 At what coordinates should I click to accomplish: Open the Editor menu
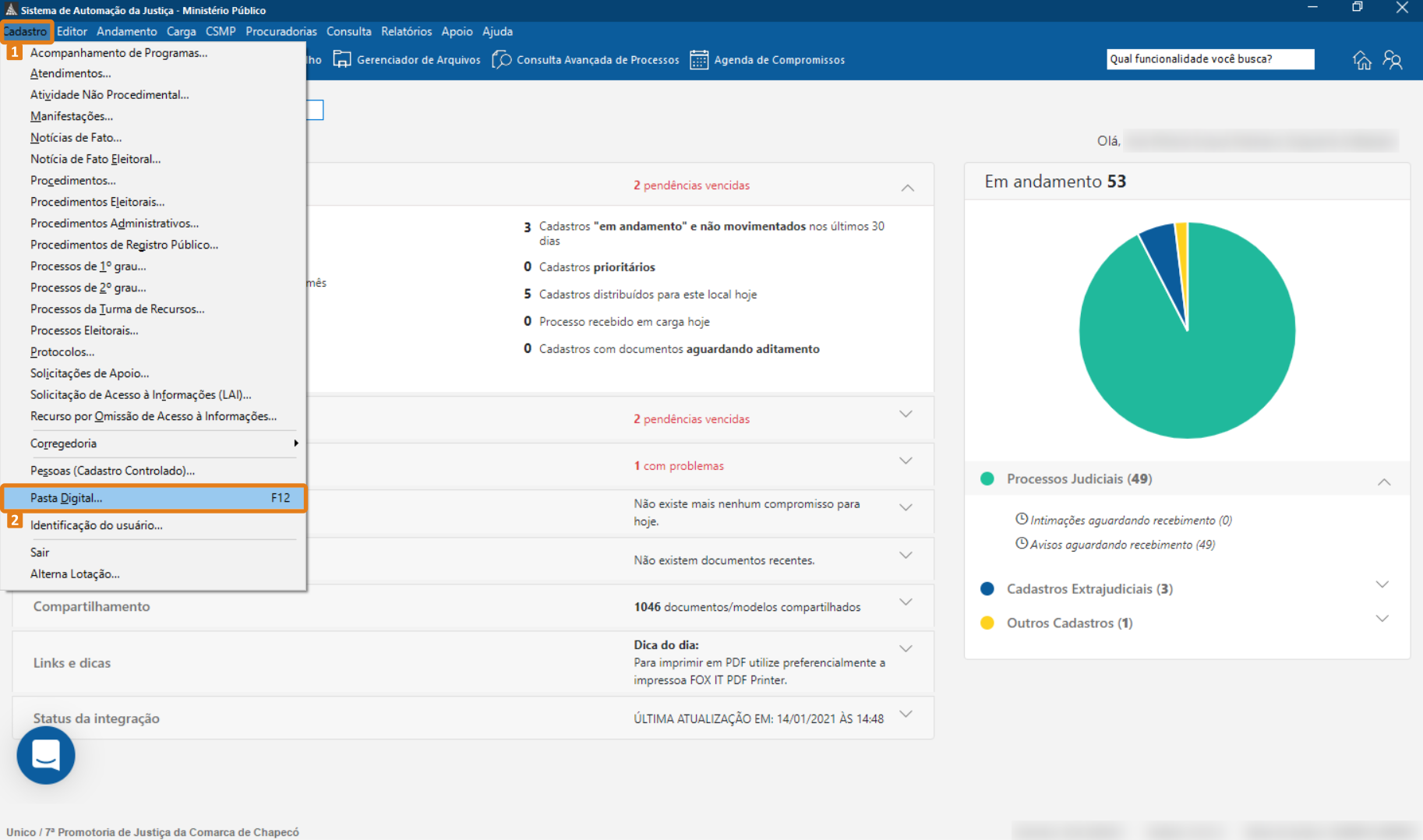[72, 31]
